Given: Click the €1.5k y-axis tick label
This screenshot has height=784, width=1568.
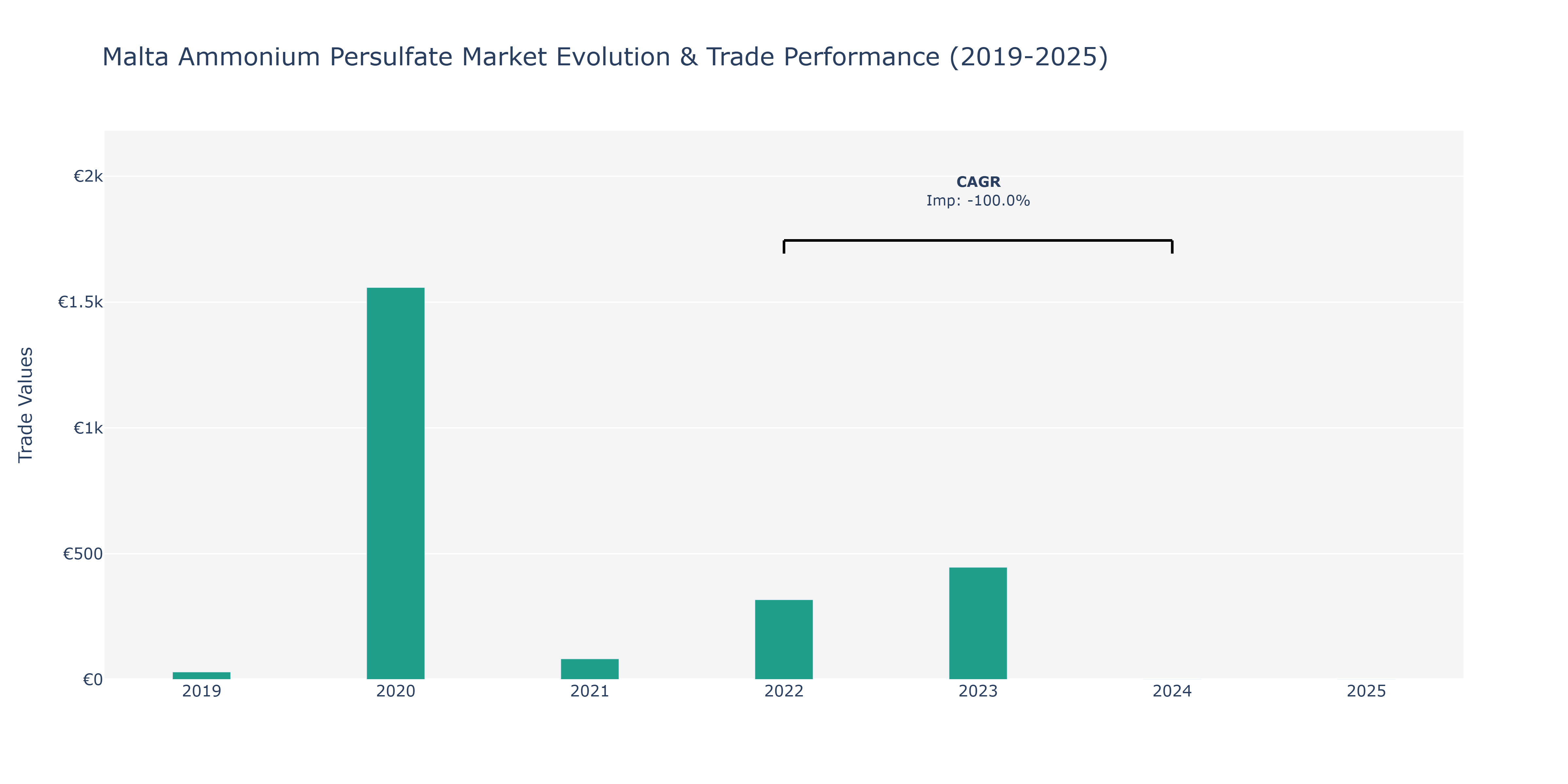Looking at the screenshot, I should point(80,302).
